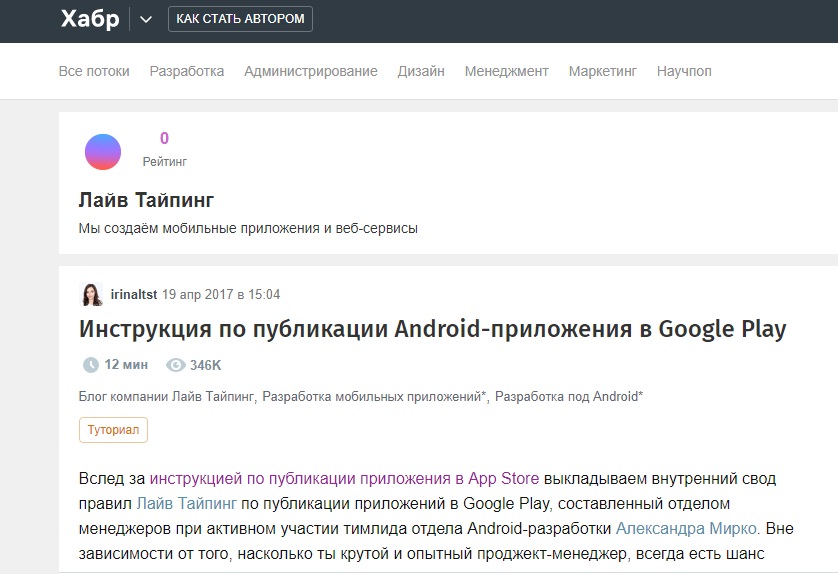This screenshot has width=838, height=574.
Task: Open the Все потоки section
Action: tap(94, 71)
